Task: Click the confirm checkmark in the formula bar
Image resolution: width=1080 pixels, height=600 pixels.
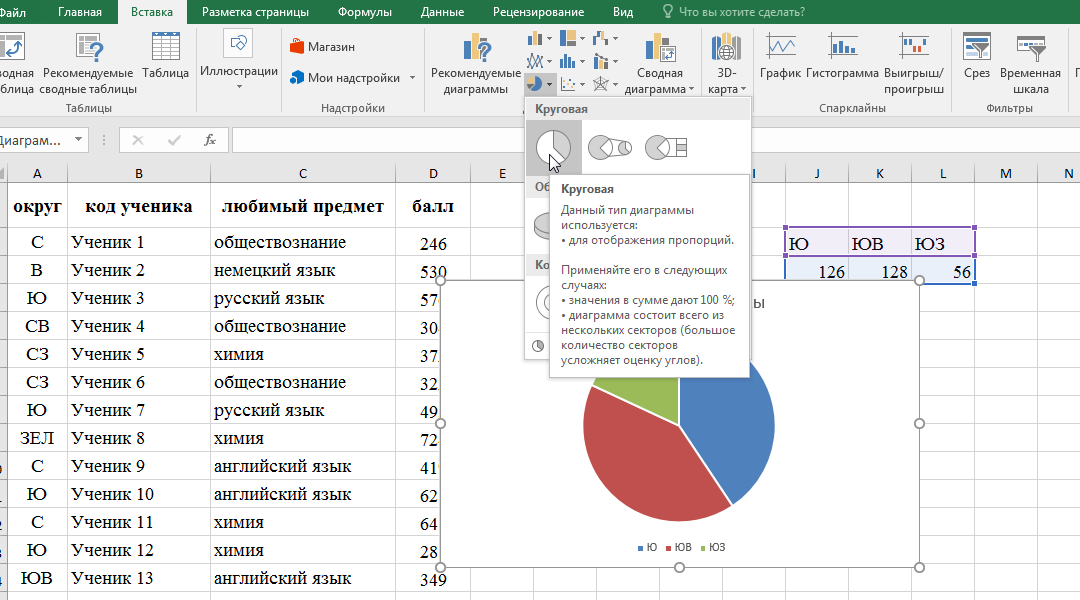Action: tap(174, 140)
